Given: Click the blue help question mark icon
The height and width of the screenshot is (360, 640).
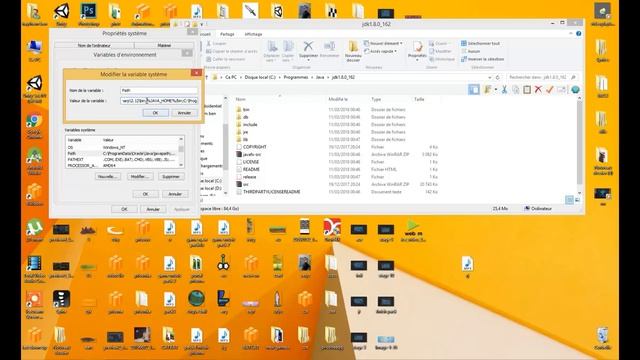Looking at the screenshot, I should tap(578, 34).
